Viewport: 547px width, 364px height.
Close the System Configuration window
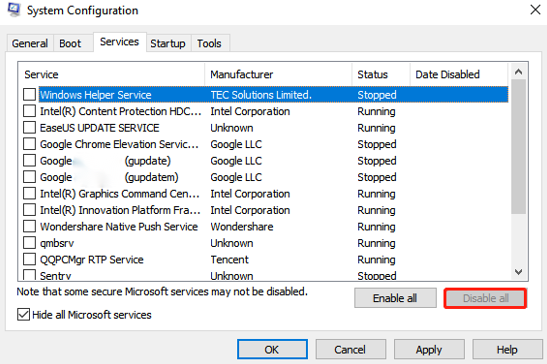click(535, 10)
